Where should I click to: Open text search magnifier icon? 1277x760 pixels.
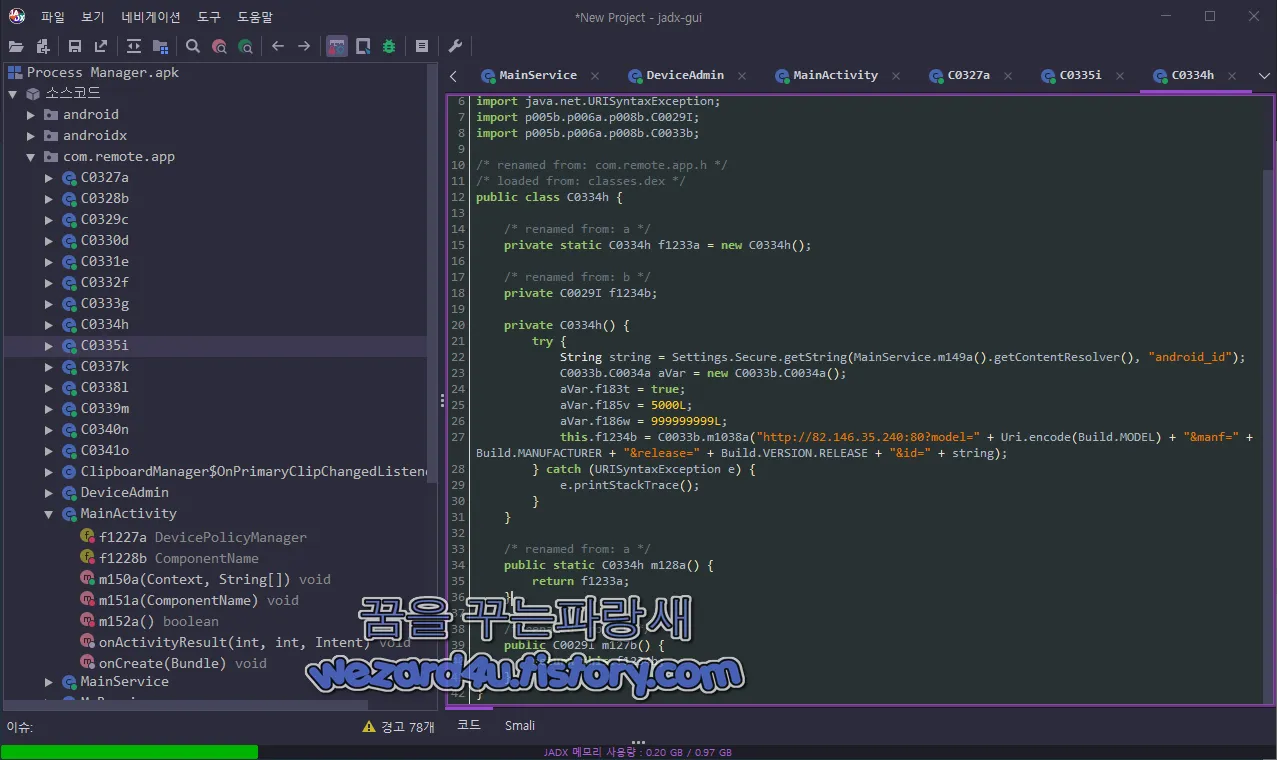pyautogui.click(x=193, y=46)
